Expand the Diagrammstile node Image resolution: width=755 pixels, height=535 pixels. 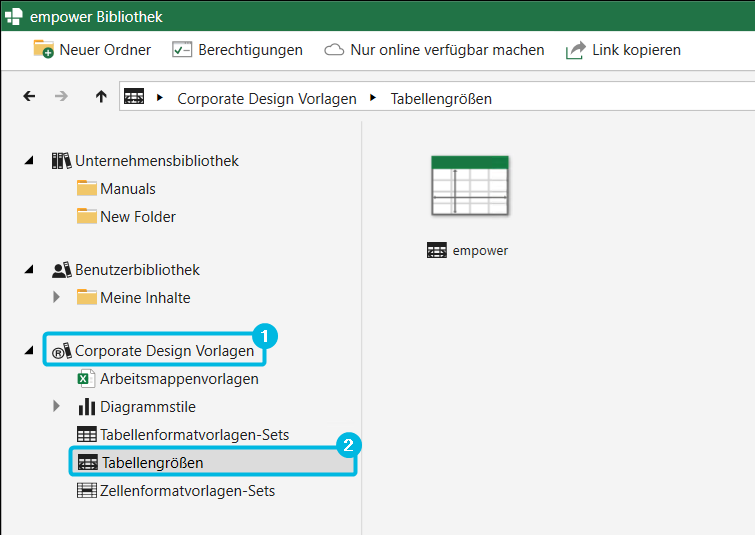point(56,406)
